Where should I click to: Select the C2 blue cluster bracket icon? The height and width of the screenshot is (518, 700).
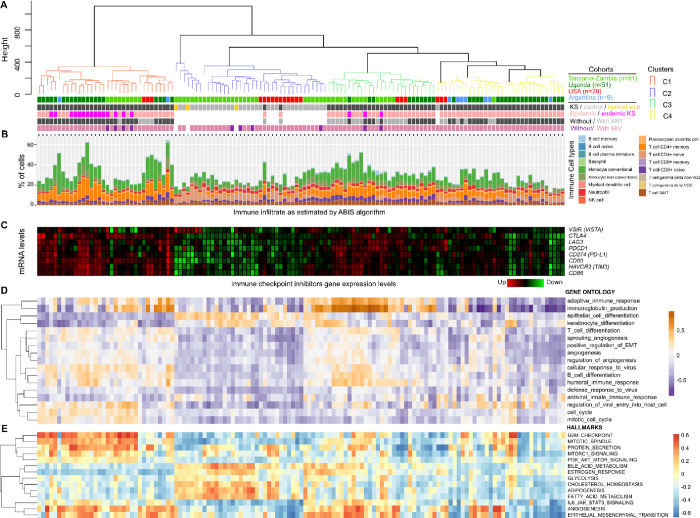[x=652, y=93]
